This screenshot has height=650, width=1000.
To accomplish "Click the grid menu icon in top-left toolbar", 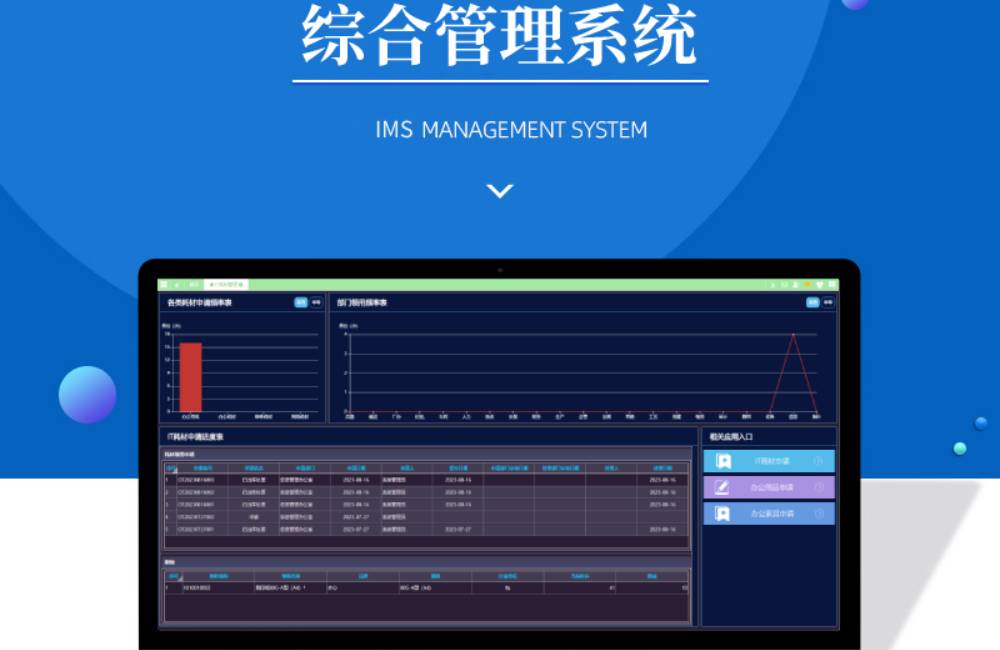I will click(164, 285).
